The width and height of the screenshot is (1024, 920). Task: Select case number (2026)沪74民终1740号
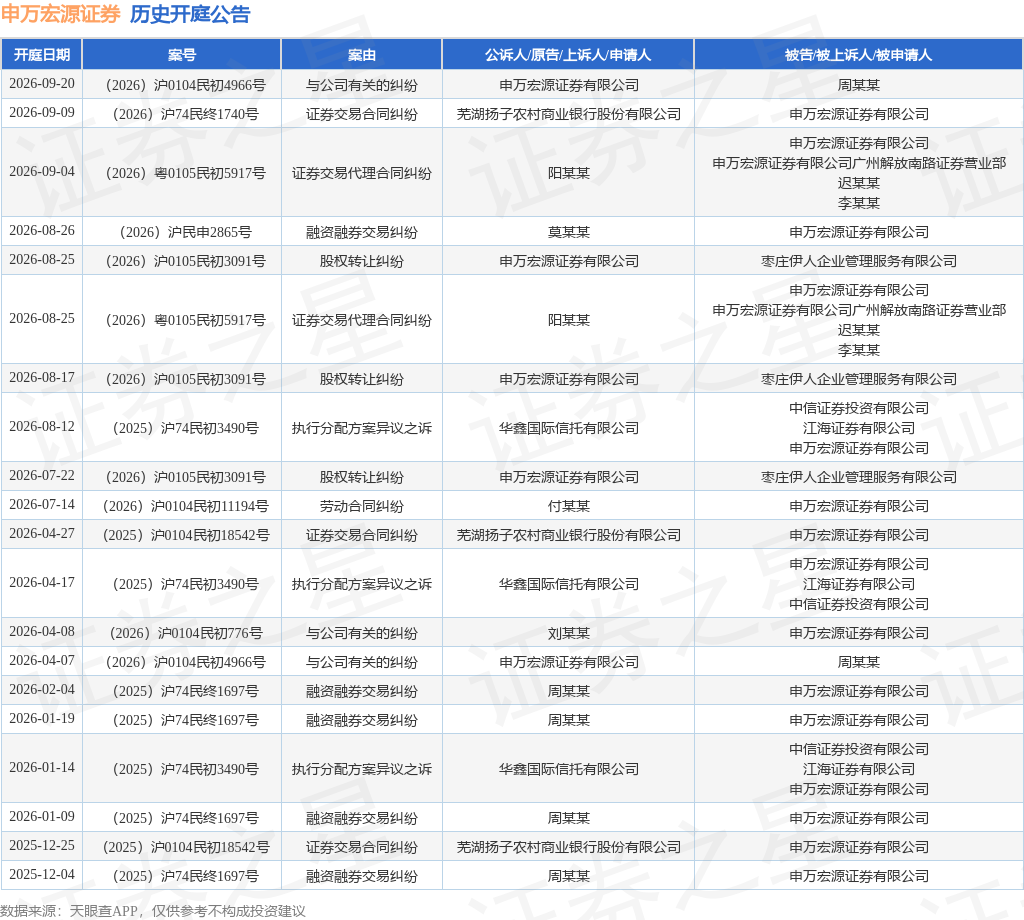tap(185, 114)
